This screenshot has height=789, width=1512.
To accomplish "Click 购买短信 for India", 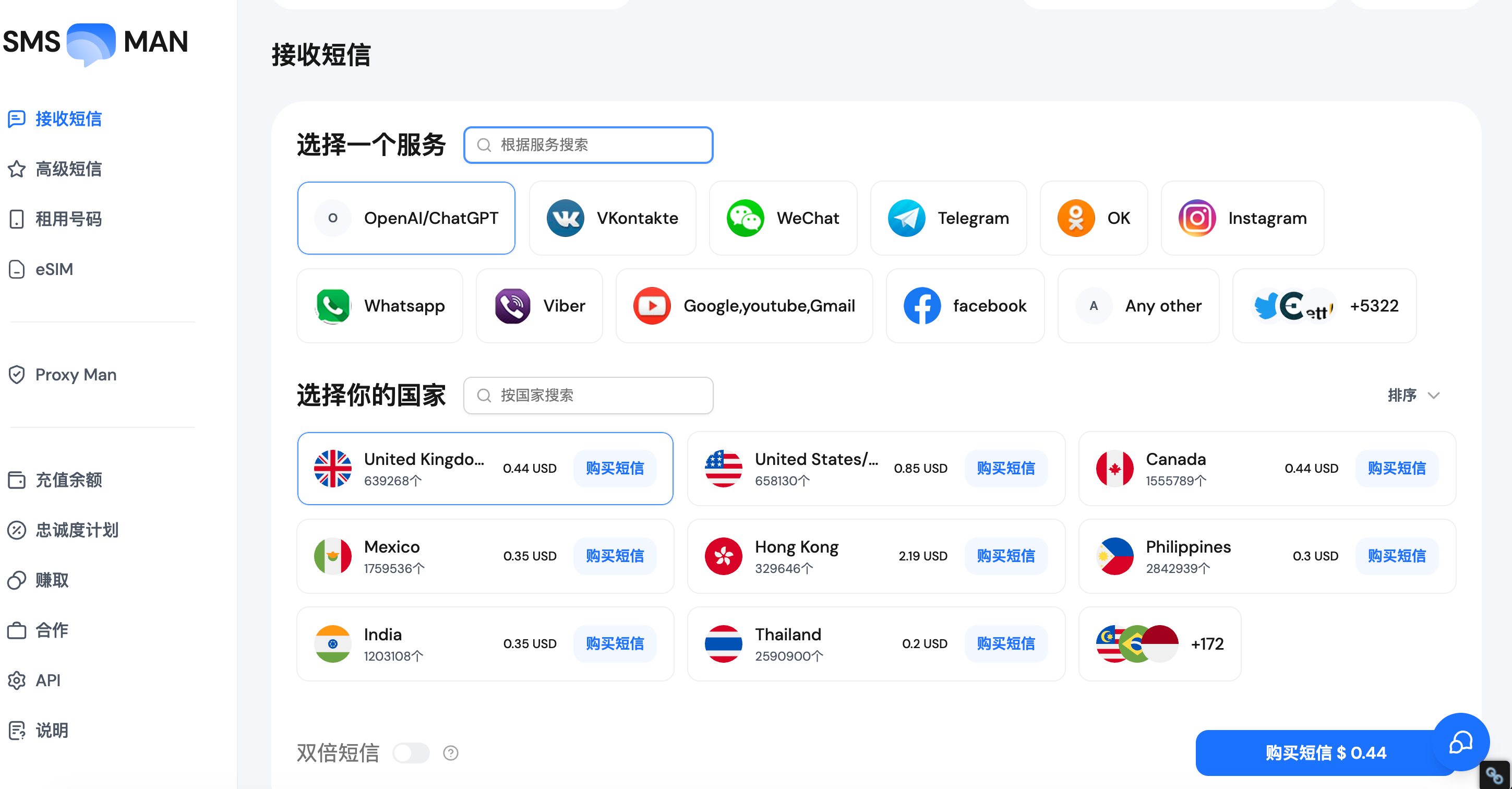I will click(x=615, y=643).
